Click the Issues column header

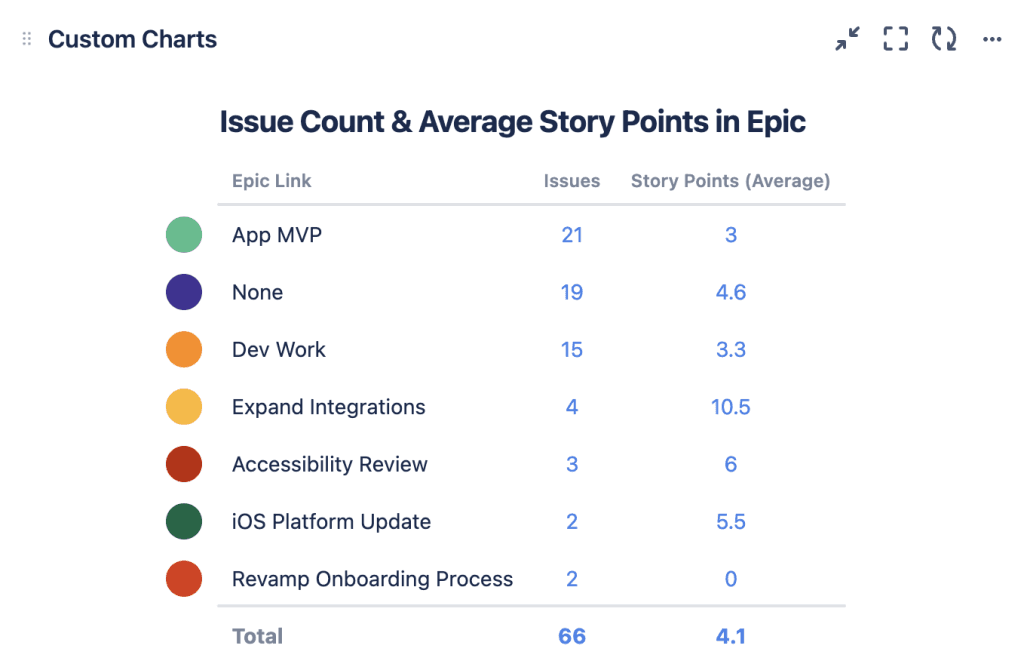point(572,181)
